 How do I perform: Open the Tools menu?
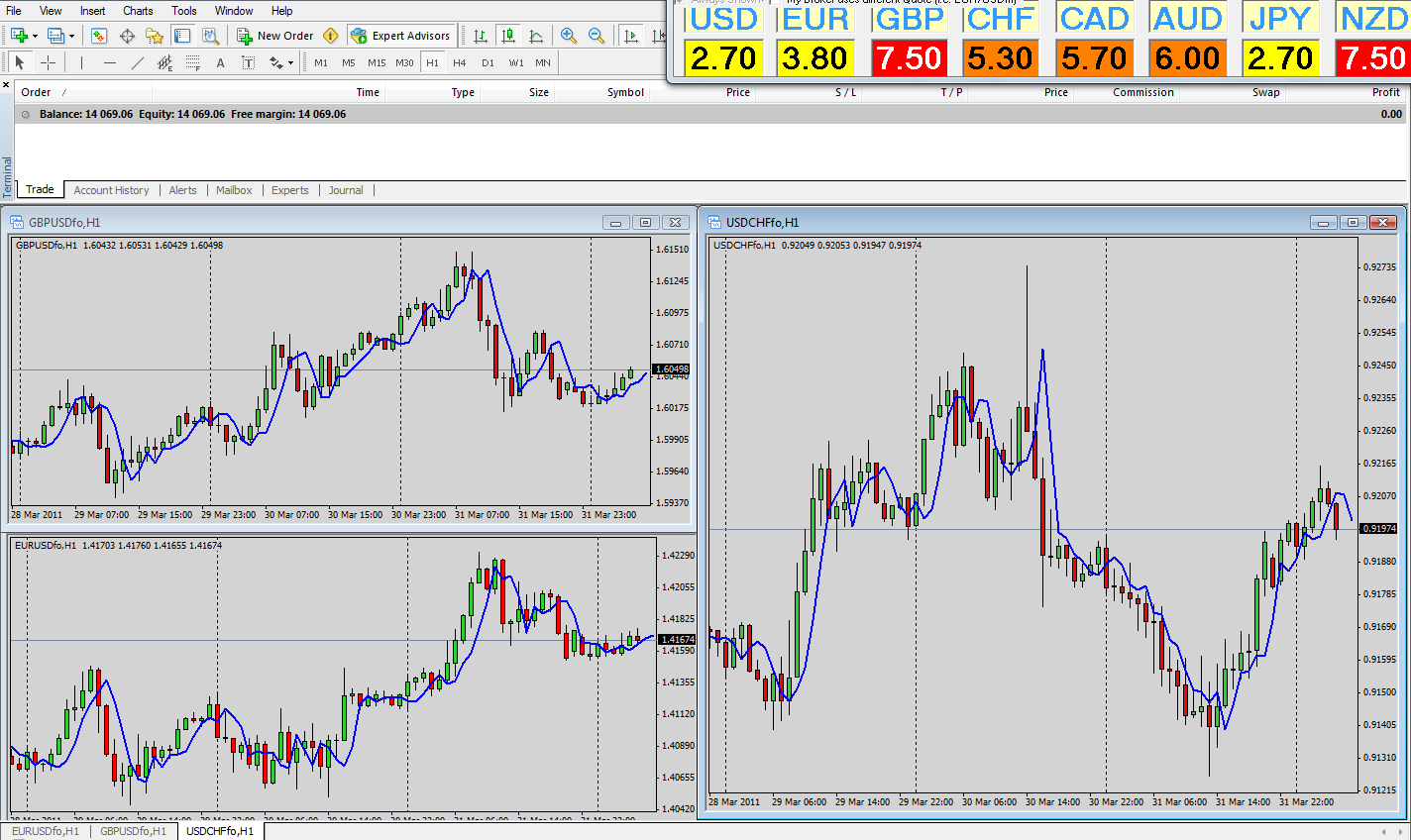[x=184, y=11]
